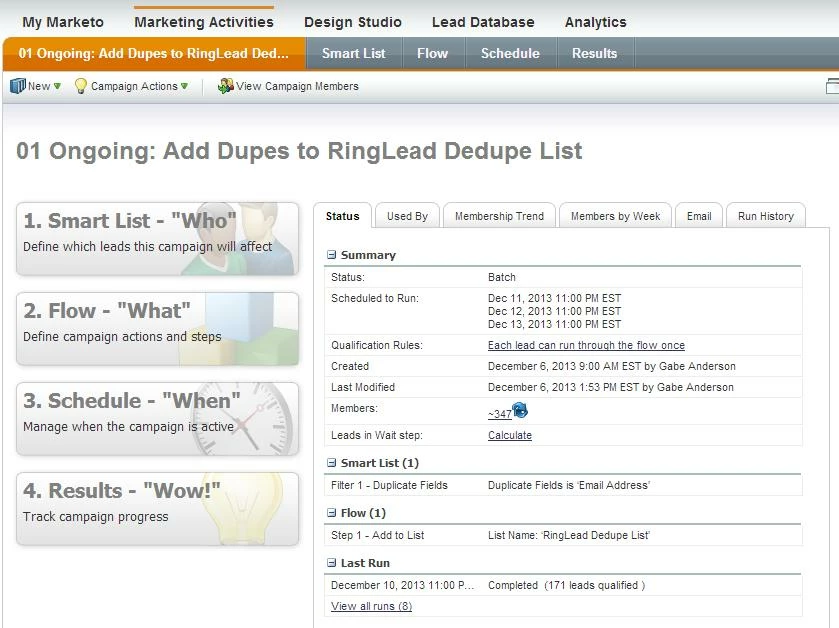
Task: Collapse the Last Run section
Action: pyautogui.click(x=331, y=563)
